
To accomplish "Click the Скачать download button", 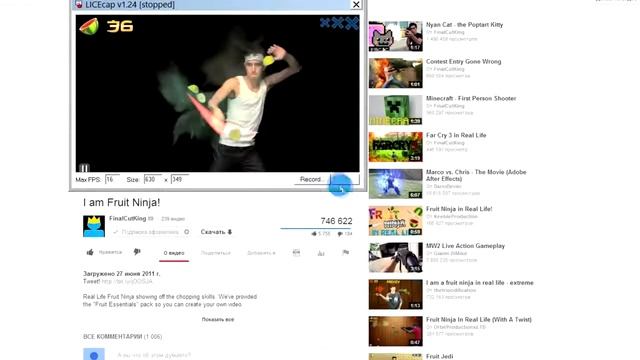I will 216,232.
